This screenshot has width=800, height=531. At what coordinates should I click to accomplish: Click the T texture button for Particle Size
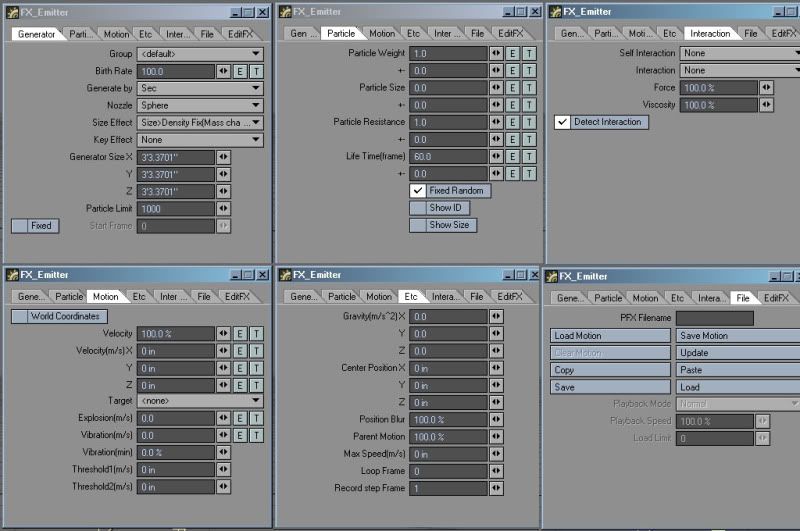pyautogui.click(x=529, y=88)
